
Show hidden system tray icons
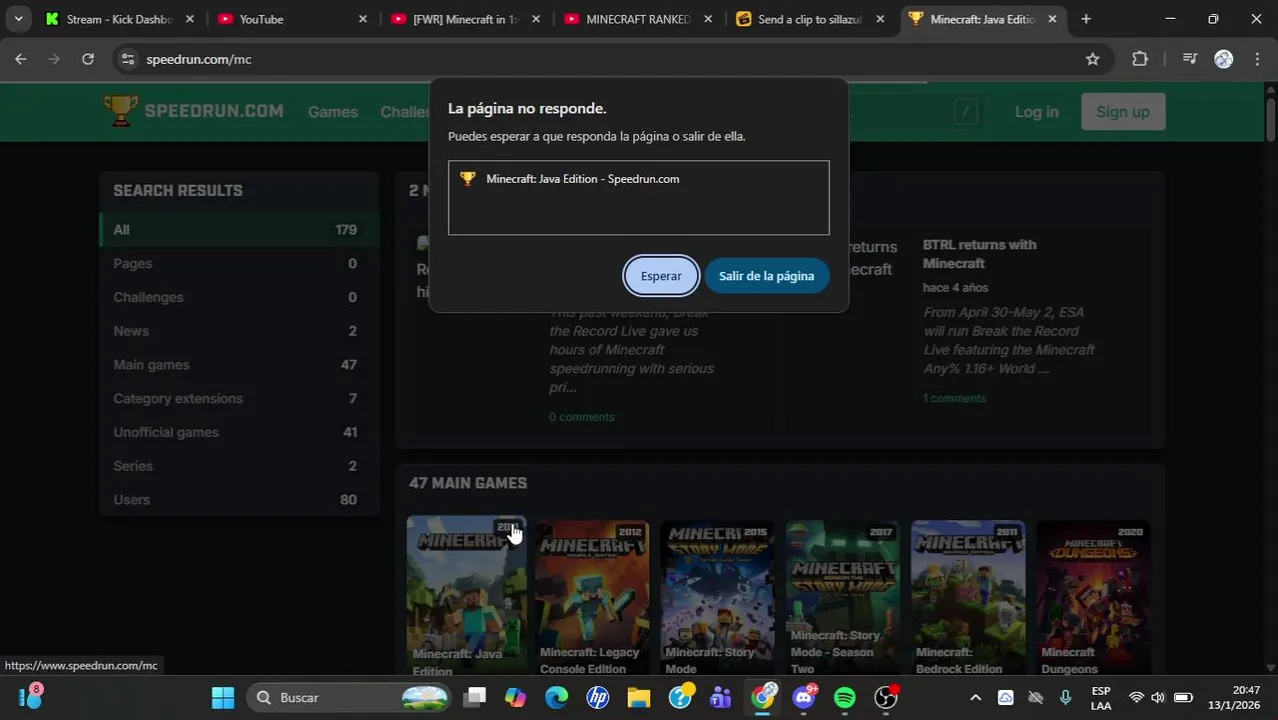[975, 697]
